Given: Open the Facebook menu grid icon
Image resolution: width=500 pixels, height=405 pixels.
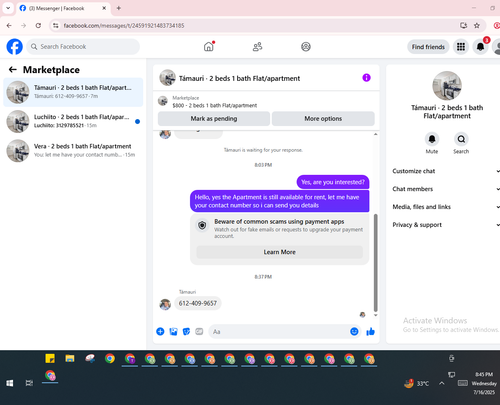Looking at the screenshot, I should pos(461,47).
